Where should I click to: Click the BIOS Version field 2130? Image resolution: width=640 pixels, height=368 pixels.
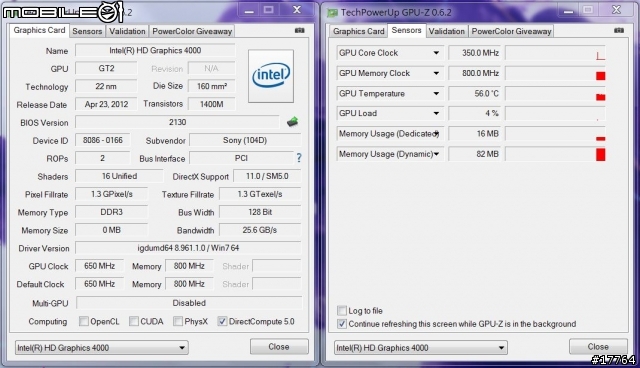178,122
